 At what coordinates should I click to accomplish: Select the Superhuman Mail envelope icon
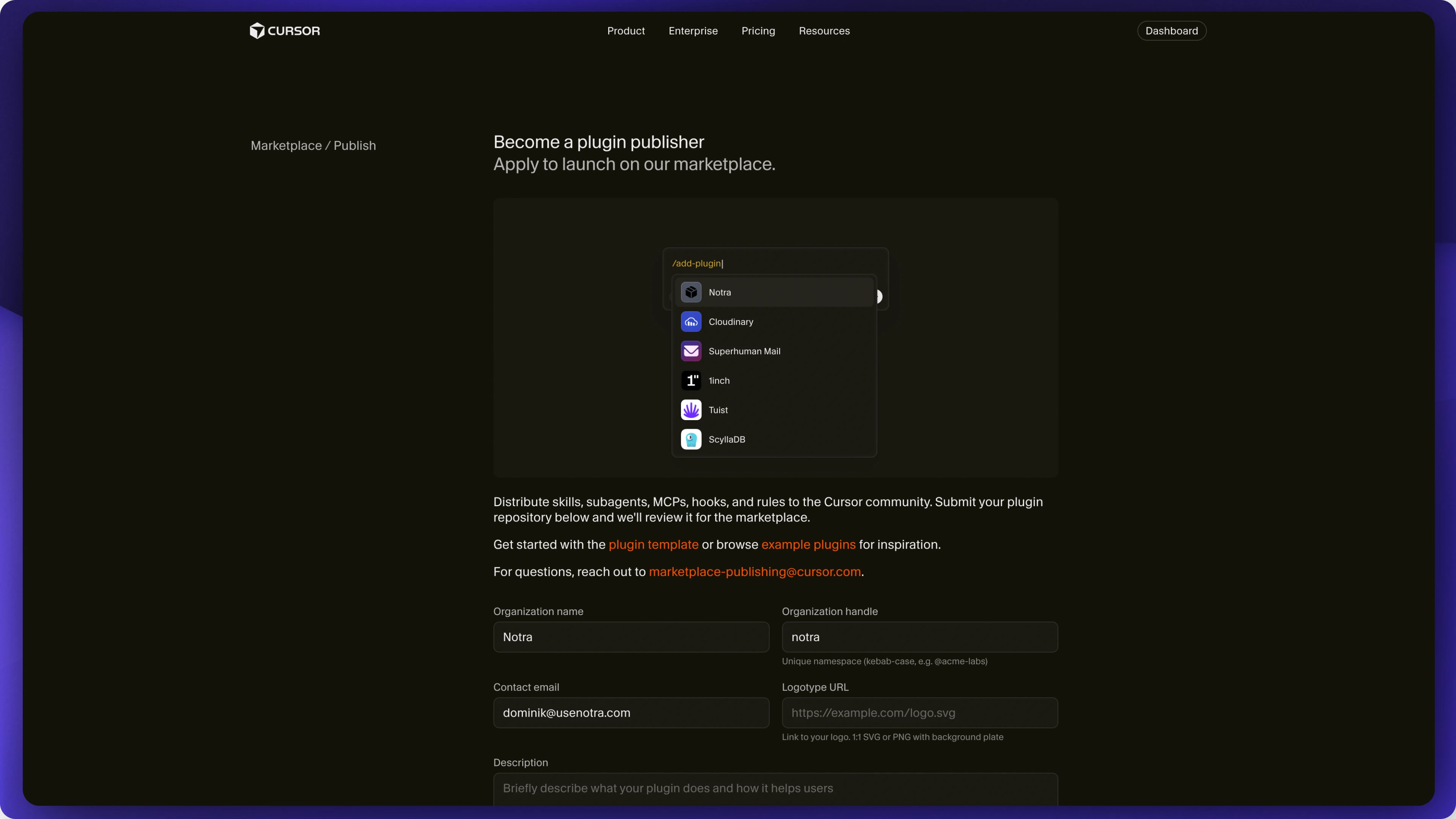pos(691,351)
